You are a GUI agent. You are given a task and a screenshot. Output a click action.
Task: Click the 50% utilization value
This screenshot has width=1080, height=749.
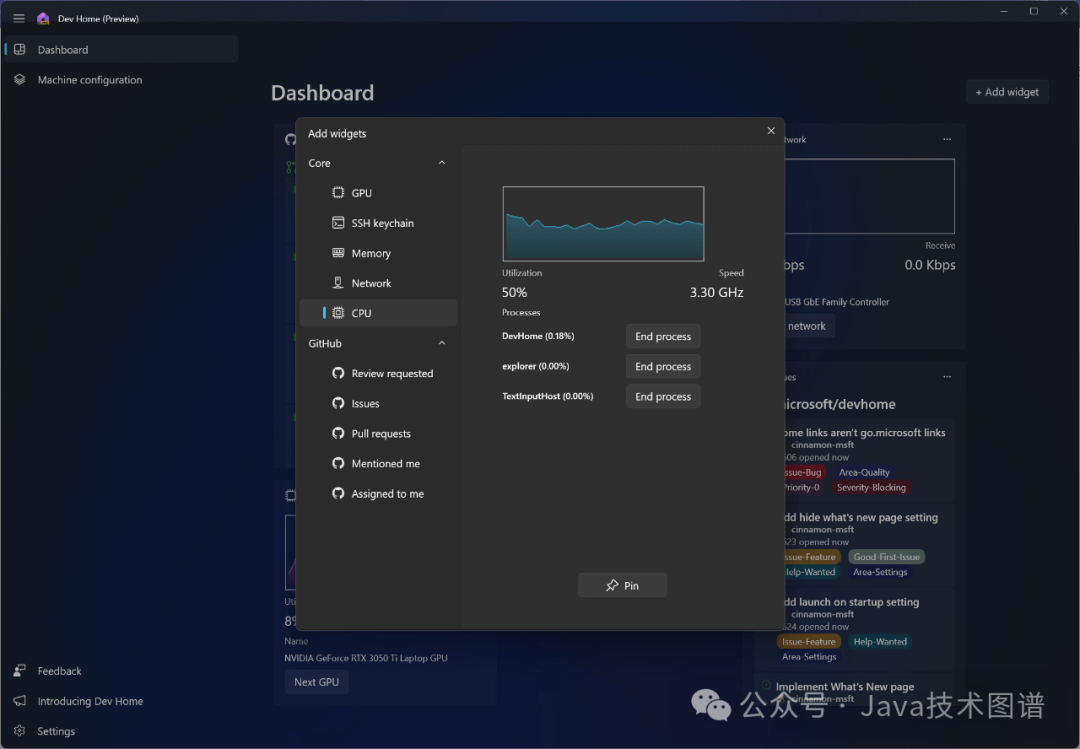point(515,292)
